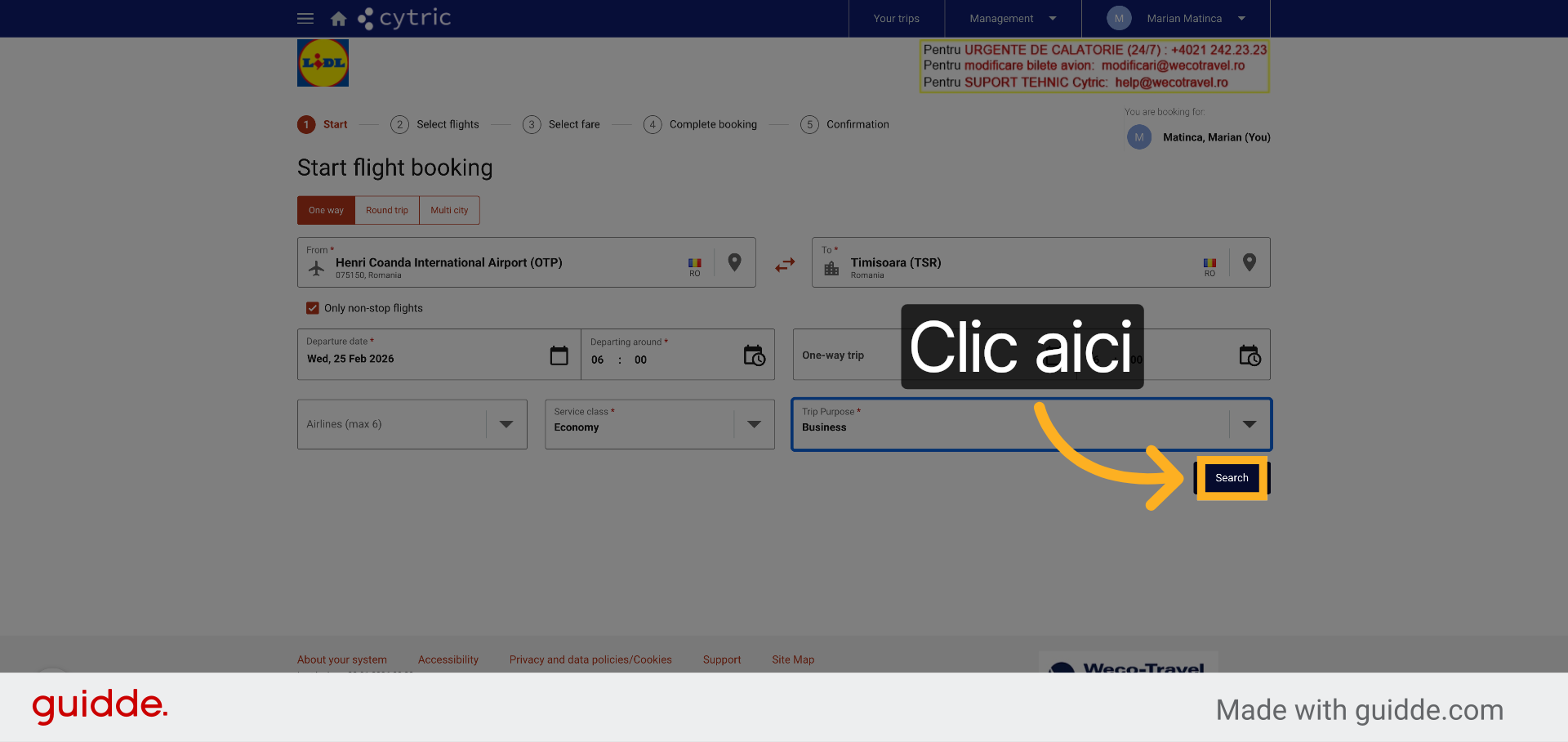This screenshot has width=1568, height=742.
Task: Open departure date calendar picker
Action: click(559, 355)
